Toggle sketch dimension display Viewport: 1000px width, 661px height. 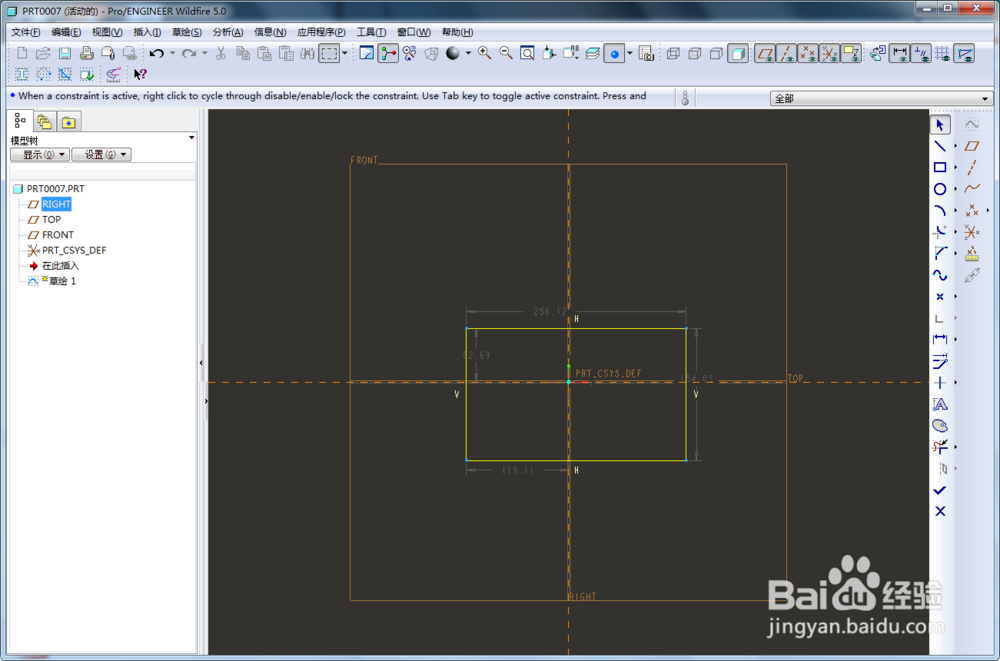click(x=899, y=54)
